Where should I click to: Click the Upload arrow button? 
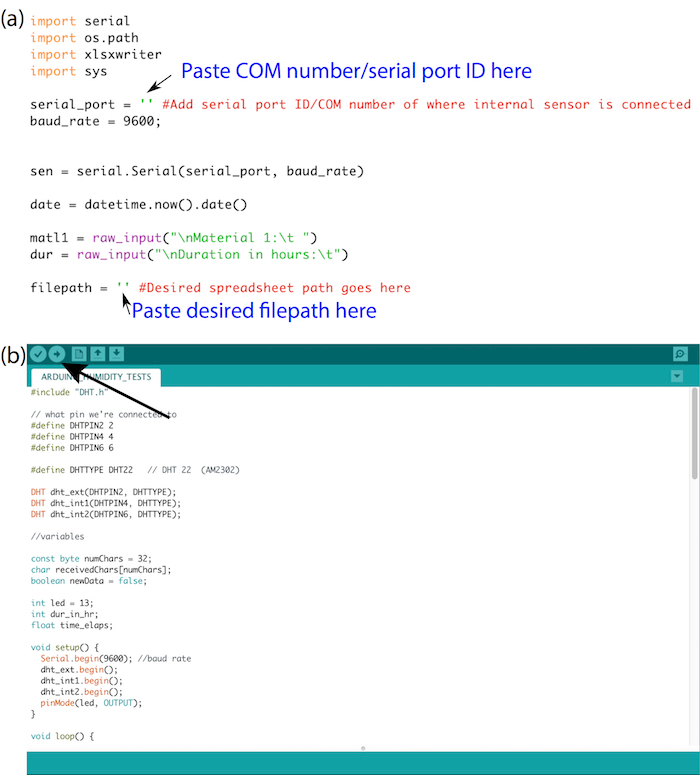tap(57, 354)
